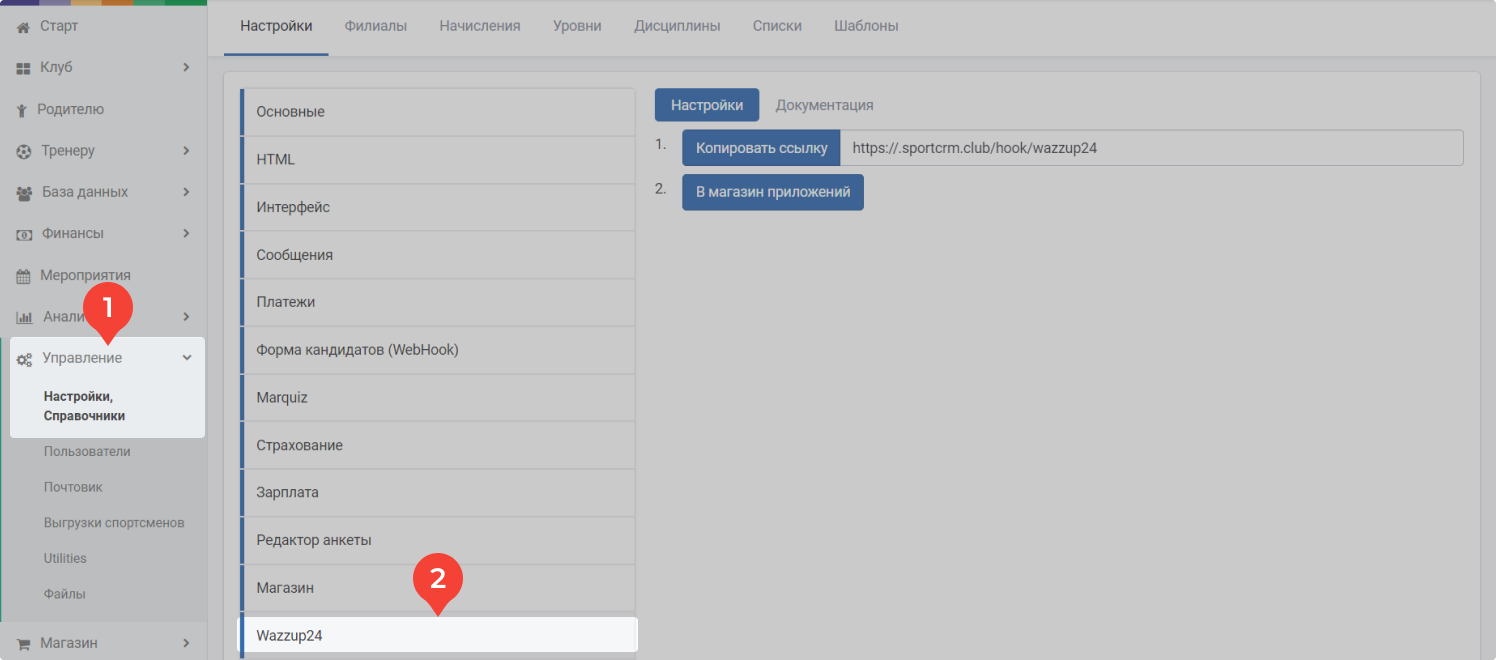1496x660 pixels.
Task: Open Настройки, Справочники submenu item
Action: (84, 406)
